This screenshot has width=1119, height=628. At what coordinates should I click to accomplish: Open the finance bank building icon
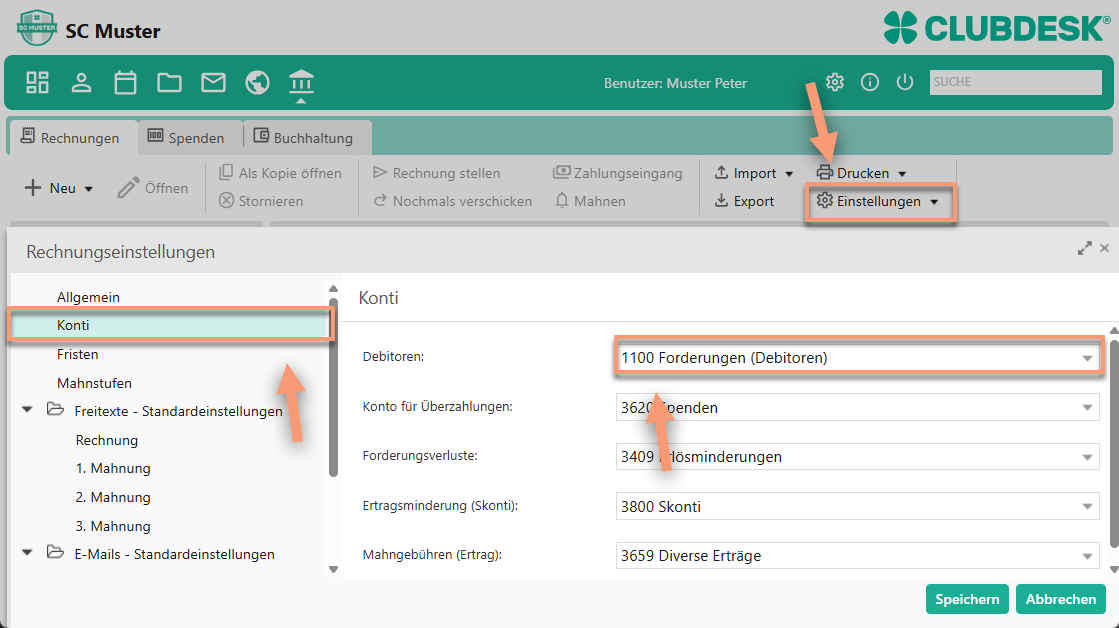[x=301, y=83]
